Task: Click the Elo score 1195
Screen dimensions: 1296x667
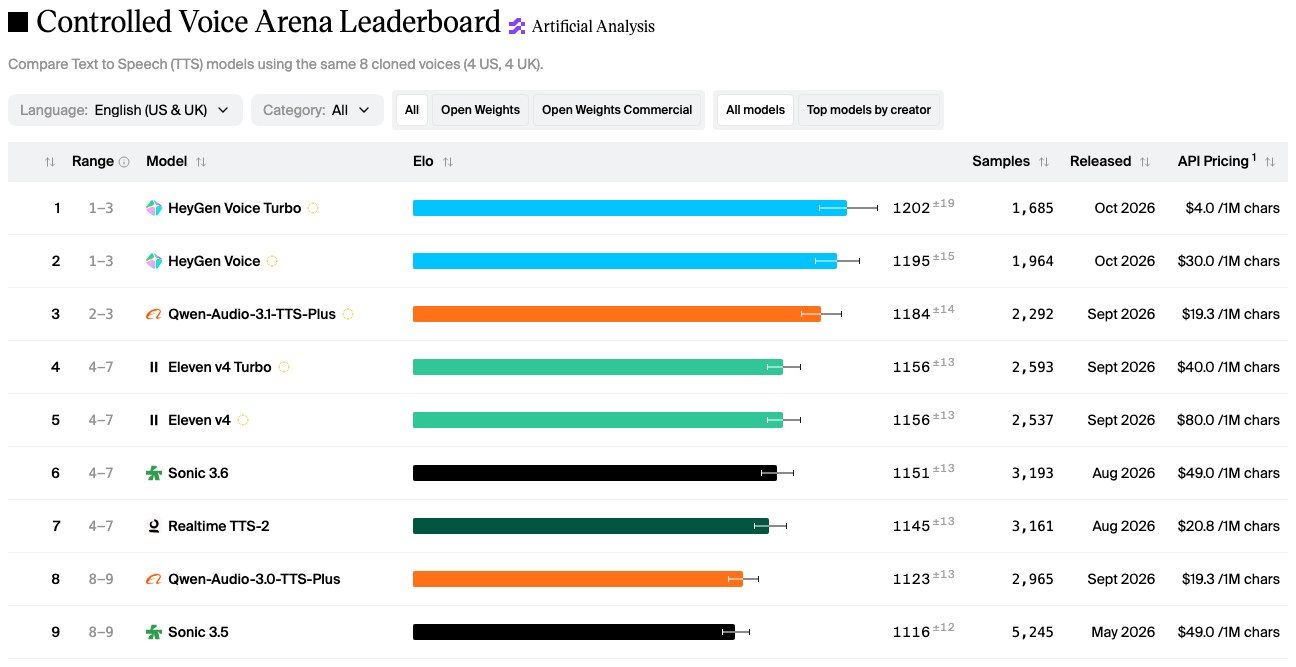Action: tap(911, 261)
